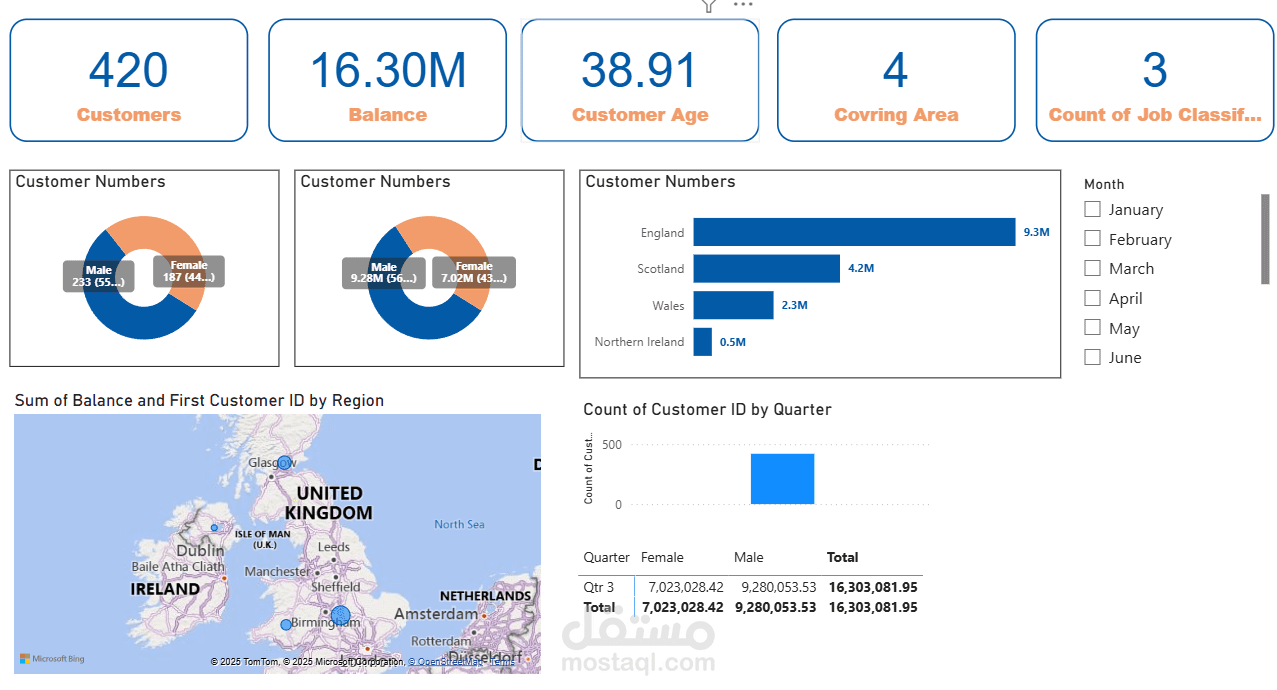Click the Qtr 3 female value 7,023,028.42
Screen dimensions: 1277x690
click(685, 588)
